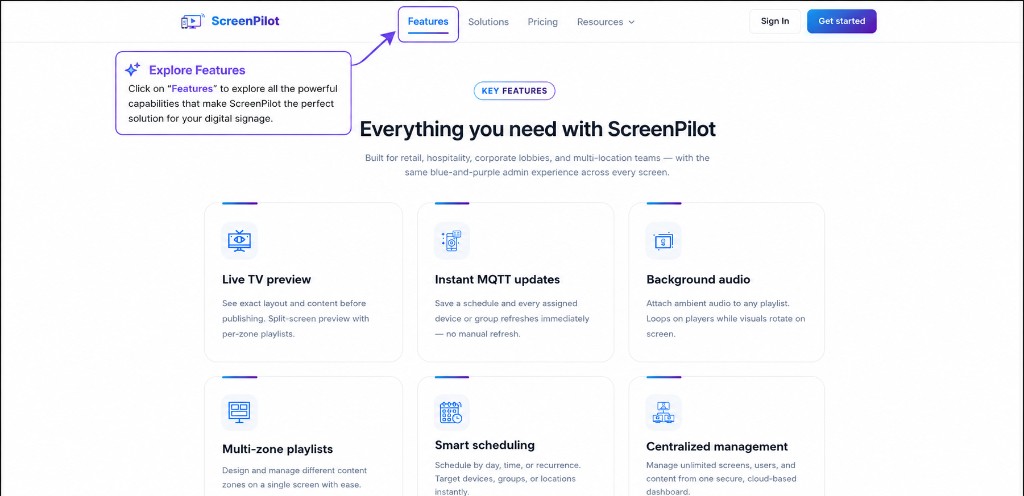The width and height of the screenshot is (1024, 496).
Task: Click the Centralized management card title
Action: point(717,446)
